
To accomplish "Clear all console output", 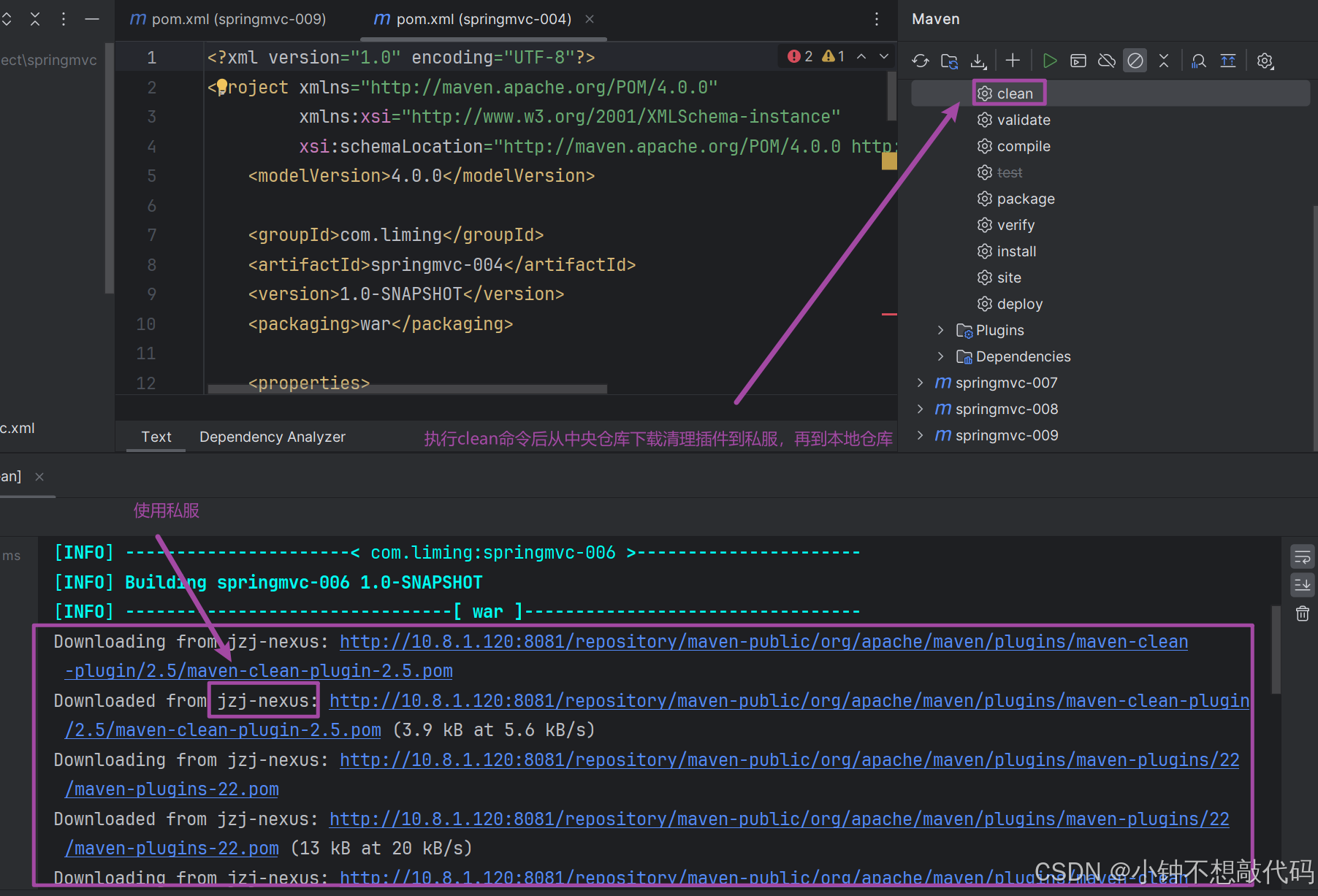I will (1303, 613).
